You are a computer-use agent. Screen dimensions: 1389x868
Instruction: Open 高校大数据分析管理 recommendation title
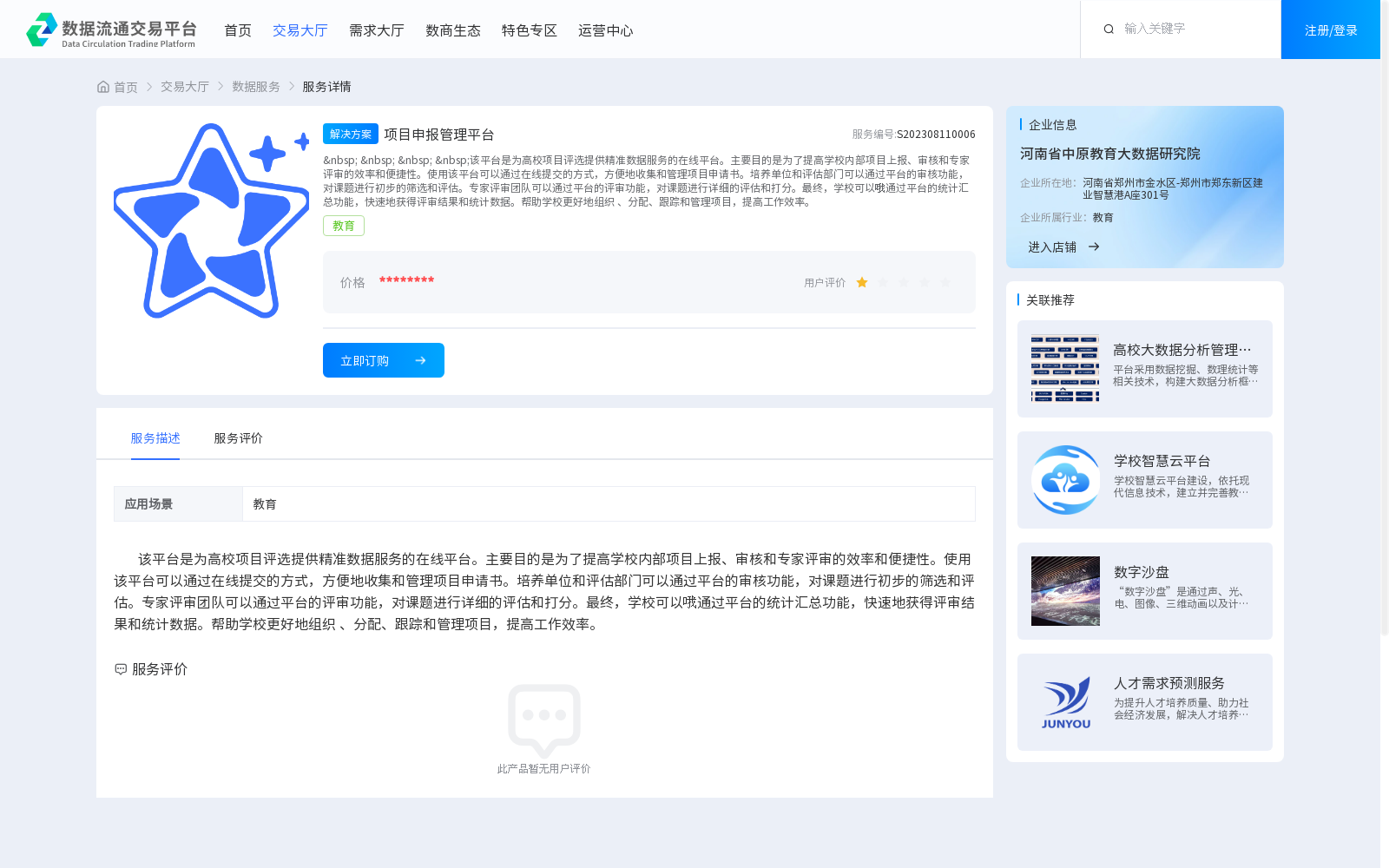(x=1182, y=350)
